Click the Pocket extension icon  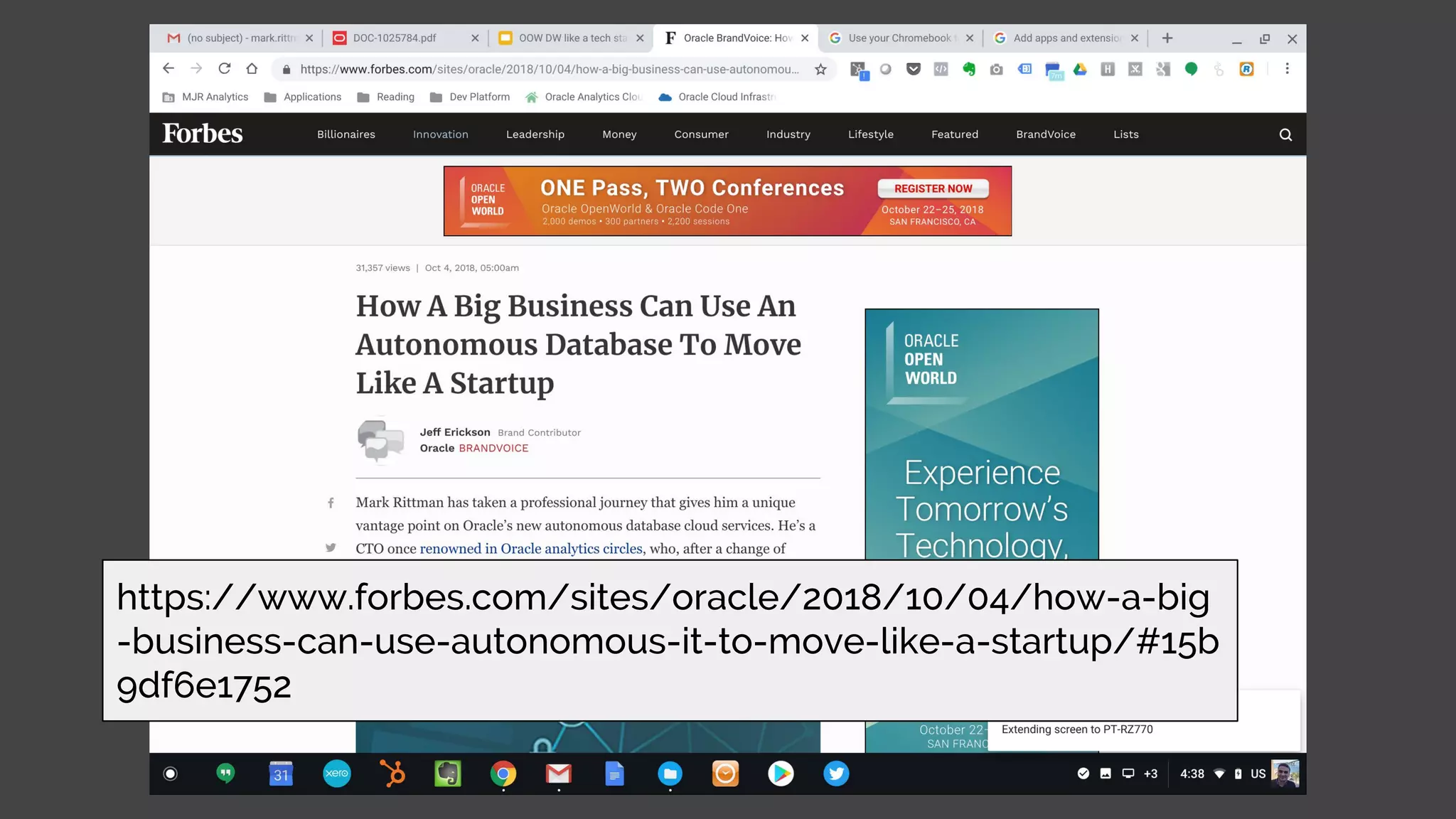pyautogui.click(x=914, y=69)
